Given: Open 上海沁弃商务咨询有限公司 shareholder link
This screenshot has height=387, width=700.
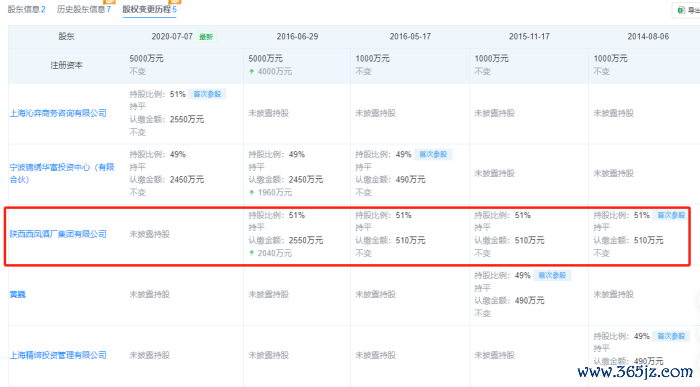Looking at the screenshot, I should tap(58, 113).
